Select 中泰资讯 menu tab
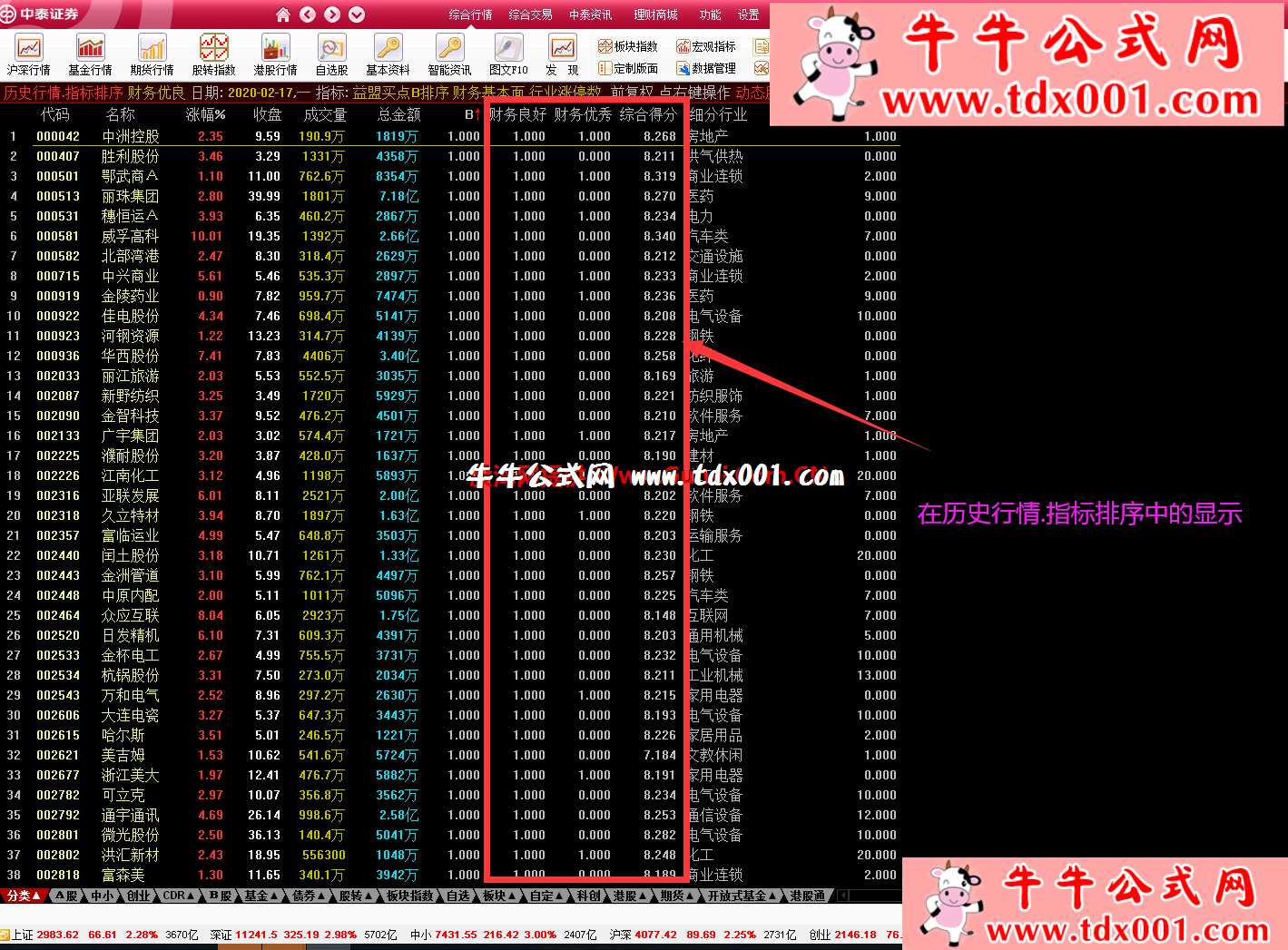The image size is (1288, 950). tap(590, 15)
